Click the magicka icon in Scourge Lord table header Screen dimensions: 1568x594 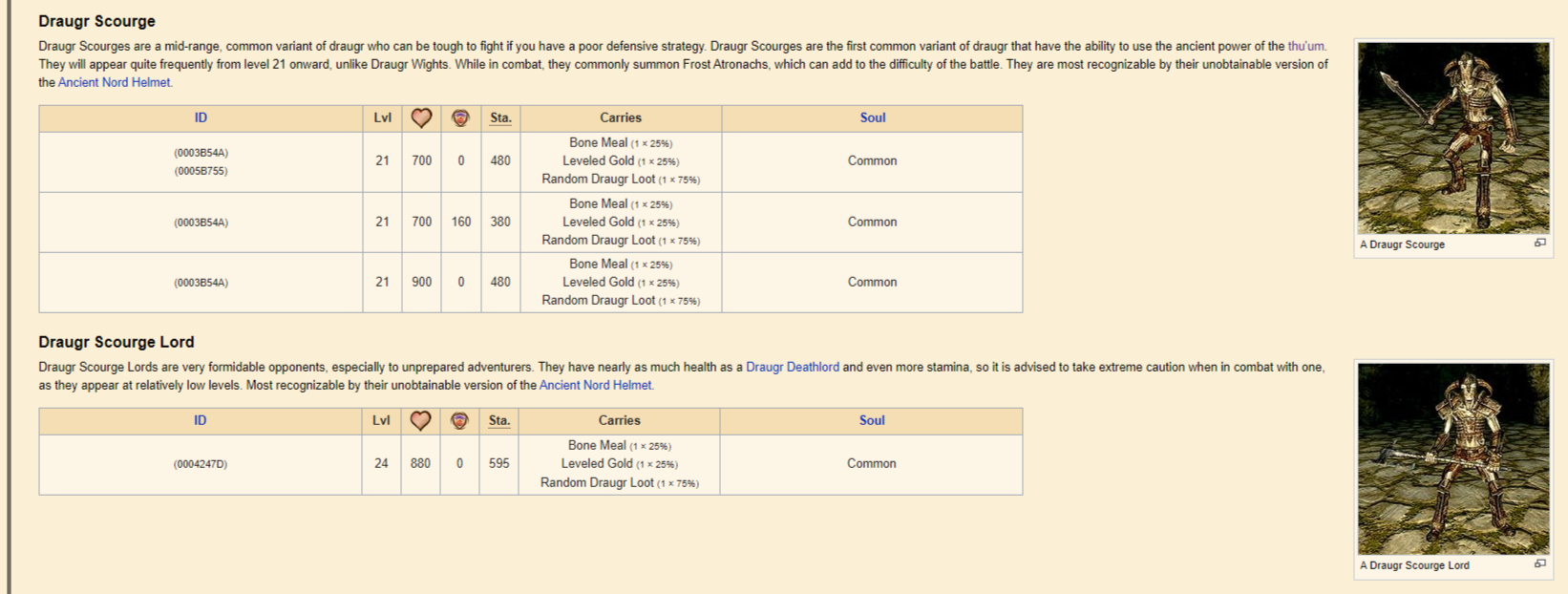click(x=459, y=420)
